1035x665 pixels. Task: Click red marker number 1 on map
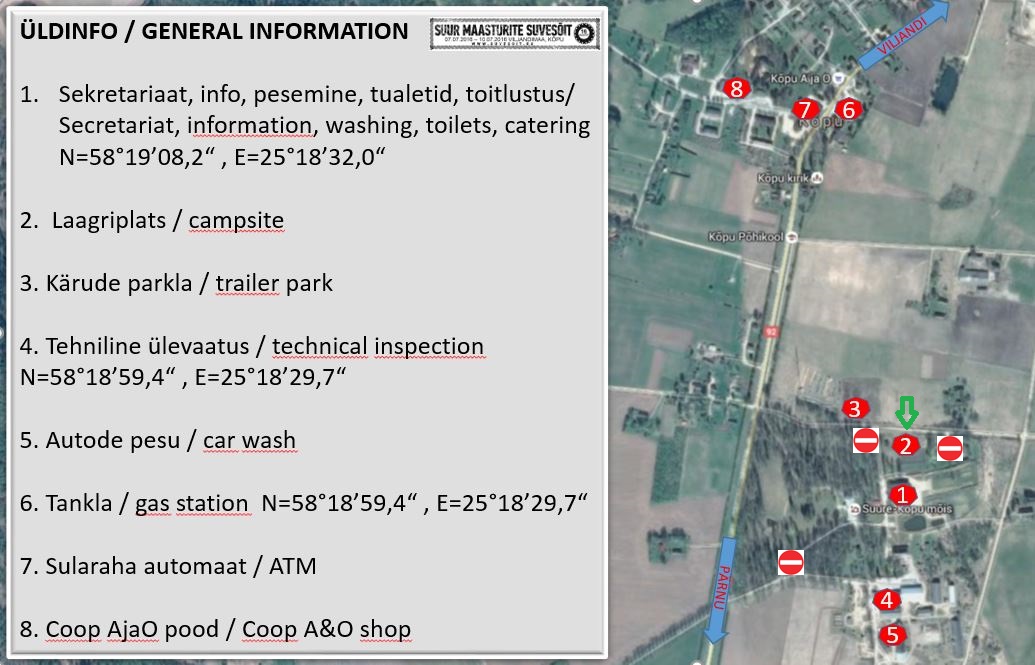(902, 494)
